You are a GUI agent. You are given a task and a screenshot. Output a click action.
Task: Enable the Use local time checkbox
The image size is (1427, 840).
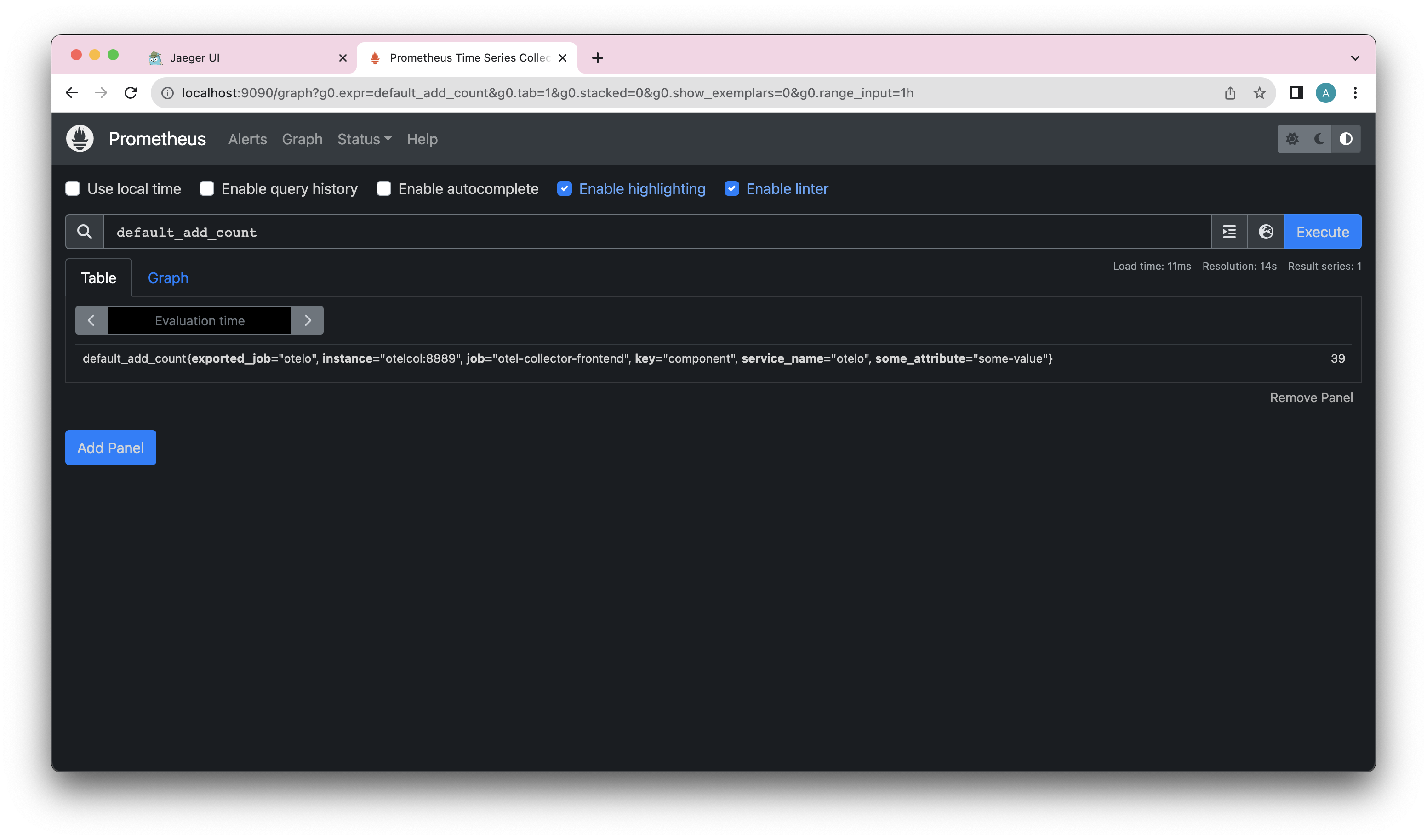click(x=73, y=188)
